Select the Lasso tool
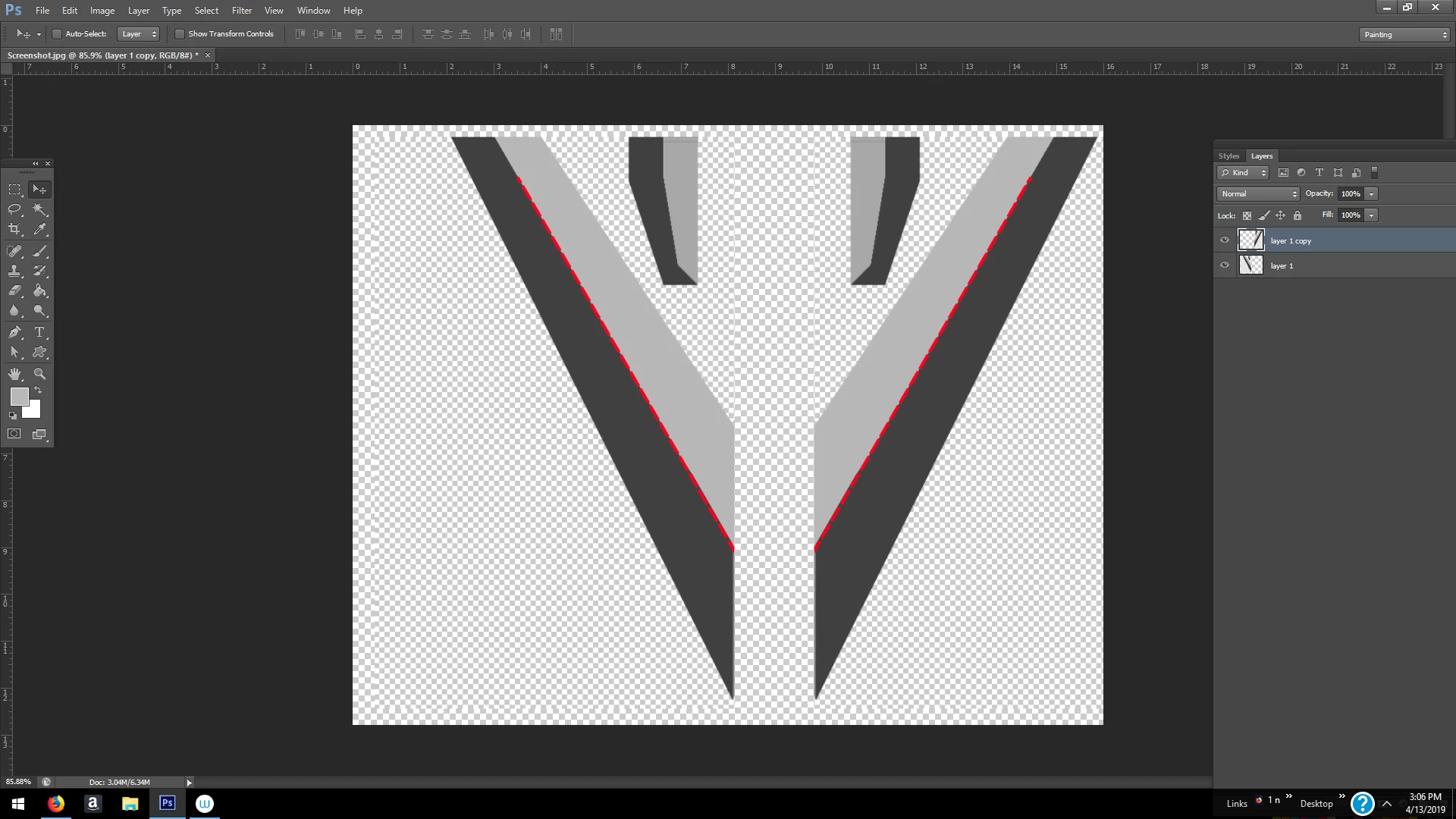Screen dimensions: 1456x819 [x=14, y=209]
